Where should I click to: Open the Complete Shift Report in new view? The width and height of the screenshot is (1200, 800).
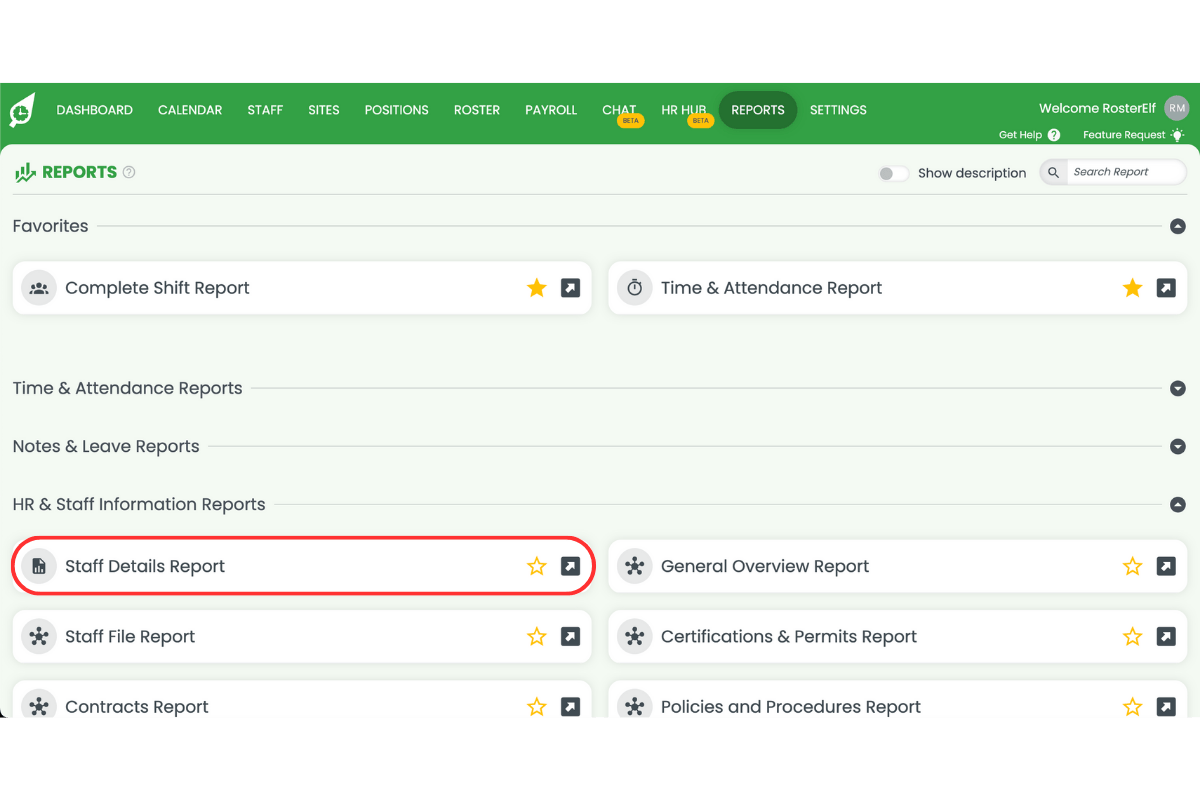pos(570,287)
